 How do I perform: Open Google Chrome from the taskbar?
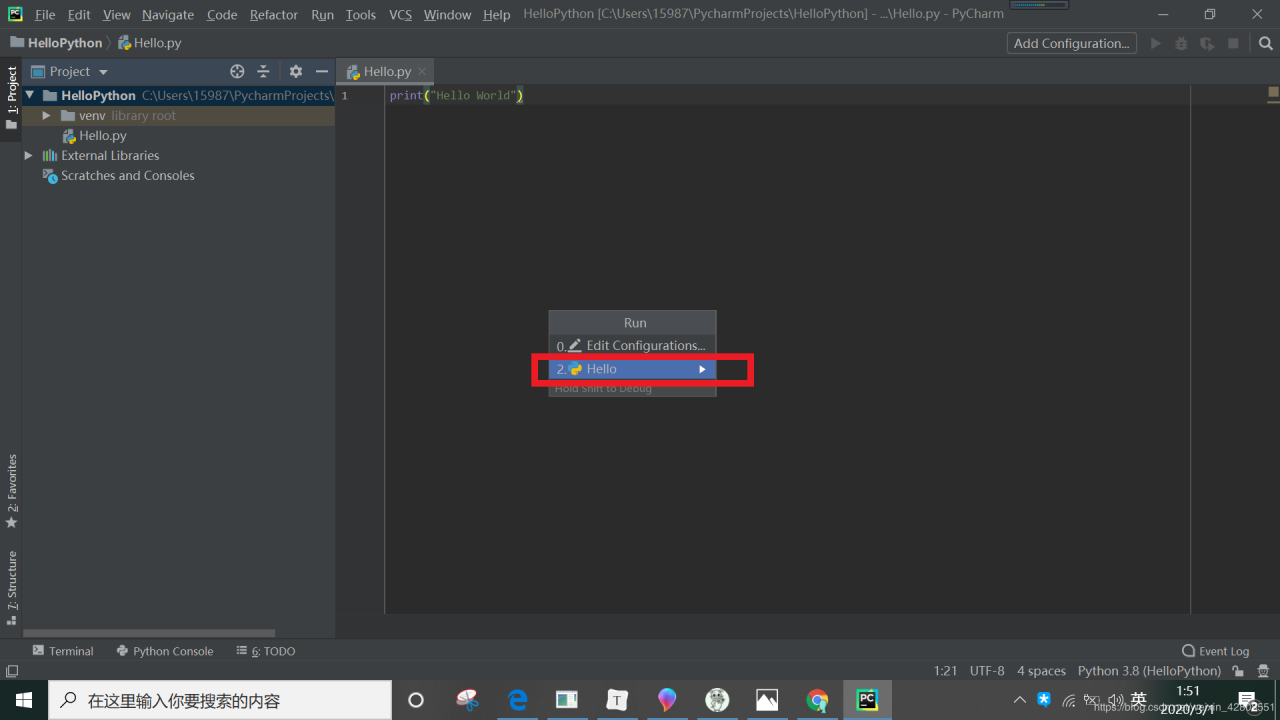pyautogui.click(x=817, y=700)
